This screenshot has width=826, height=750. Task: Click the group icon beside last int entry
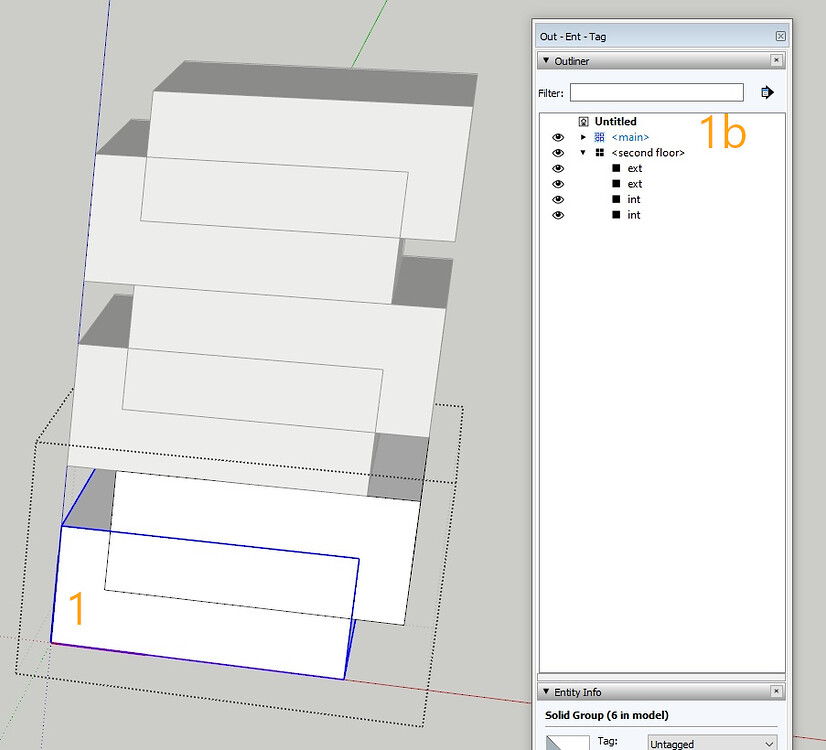click(615, 215)
